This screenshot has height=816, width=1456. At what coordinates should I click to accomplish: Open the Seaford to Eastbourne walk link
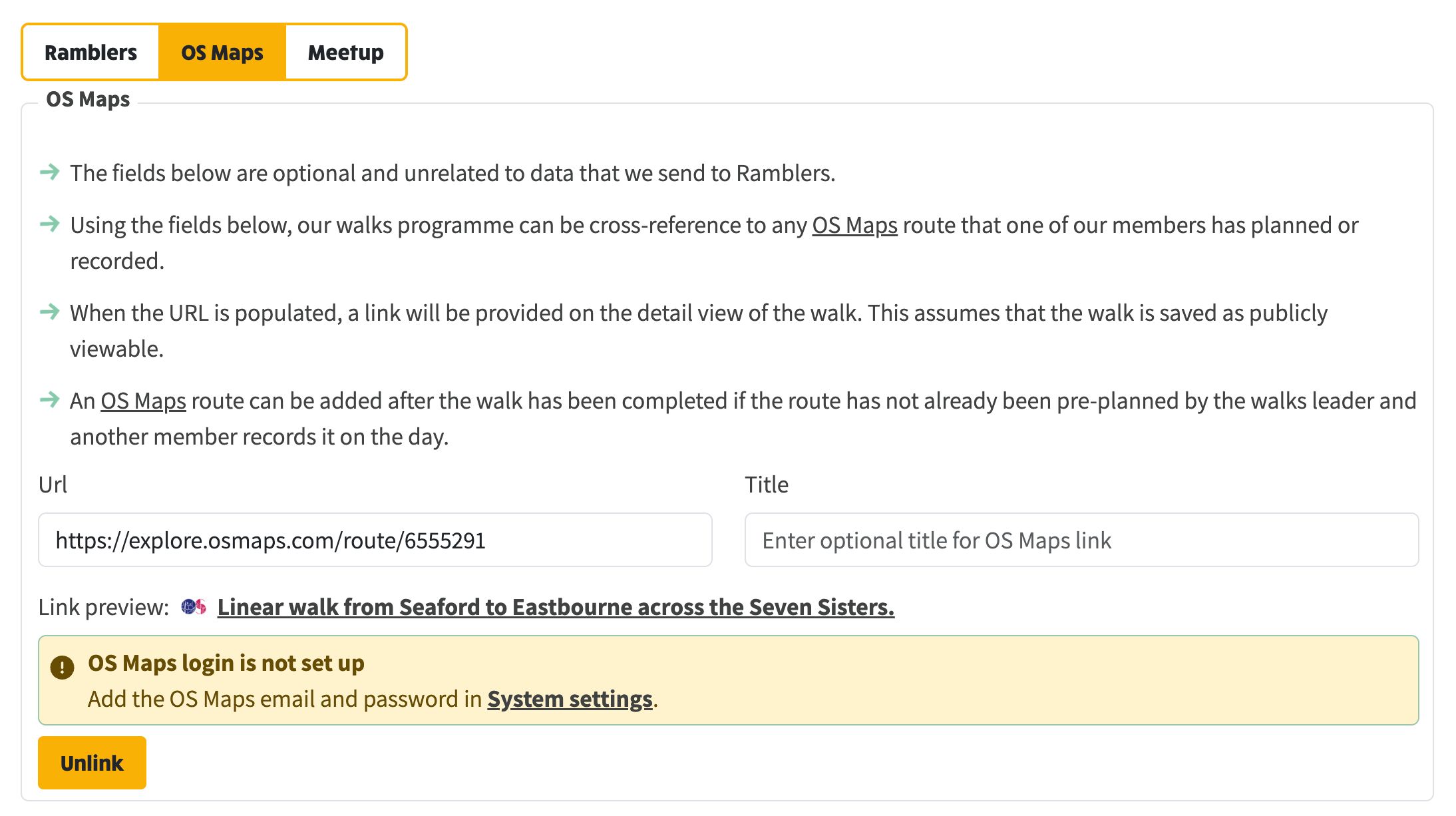click(x=556, y=607)
